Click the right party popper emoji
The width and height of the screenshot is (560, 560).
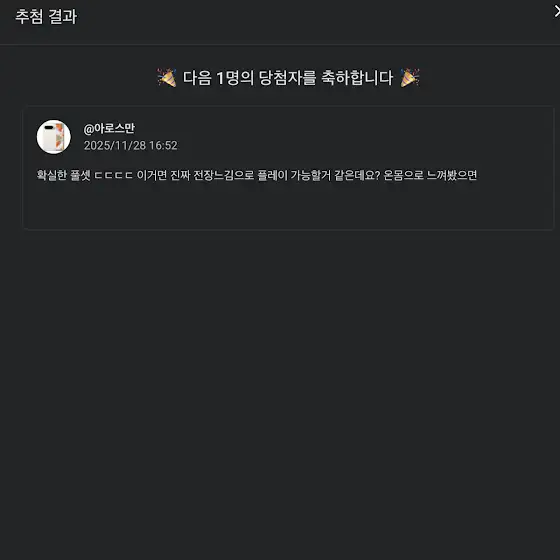(410, 78)
